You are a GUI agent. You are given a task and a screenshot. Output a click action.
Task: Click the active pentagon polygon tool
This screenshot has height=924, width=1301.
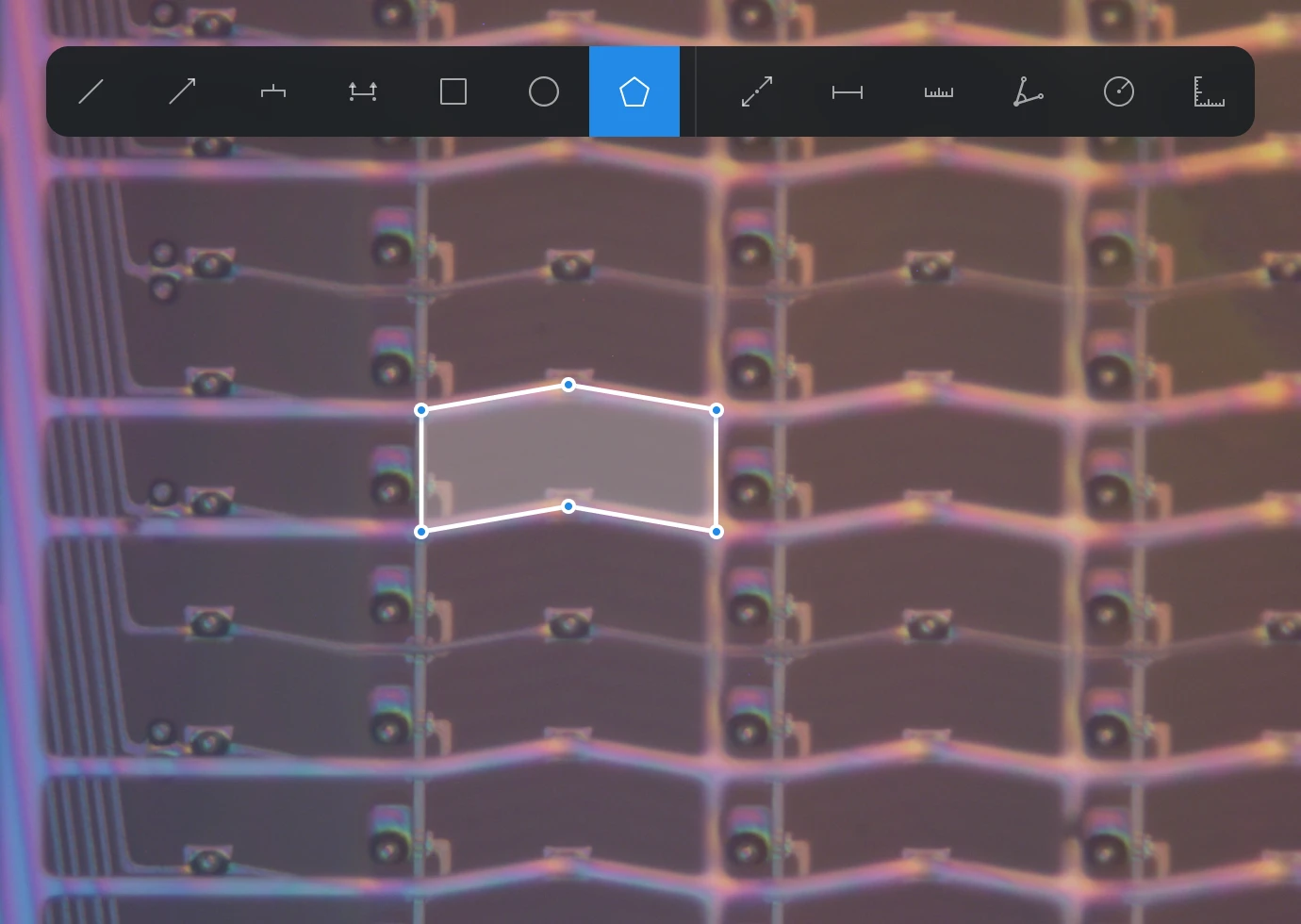click(x=634, y=91)
